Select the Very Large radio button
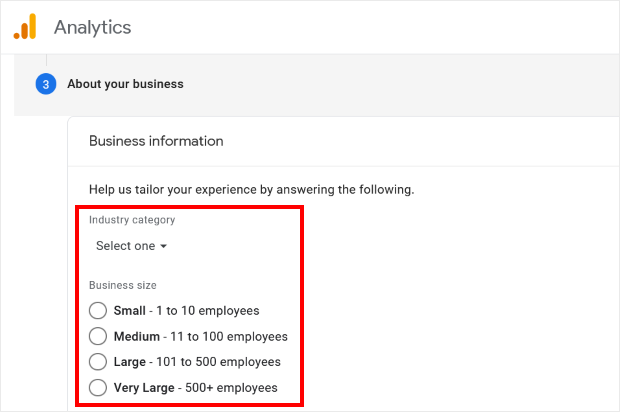 point(98,387)
